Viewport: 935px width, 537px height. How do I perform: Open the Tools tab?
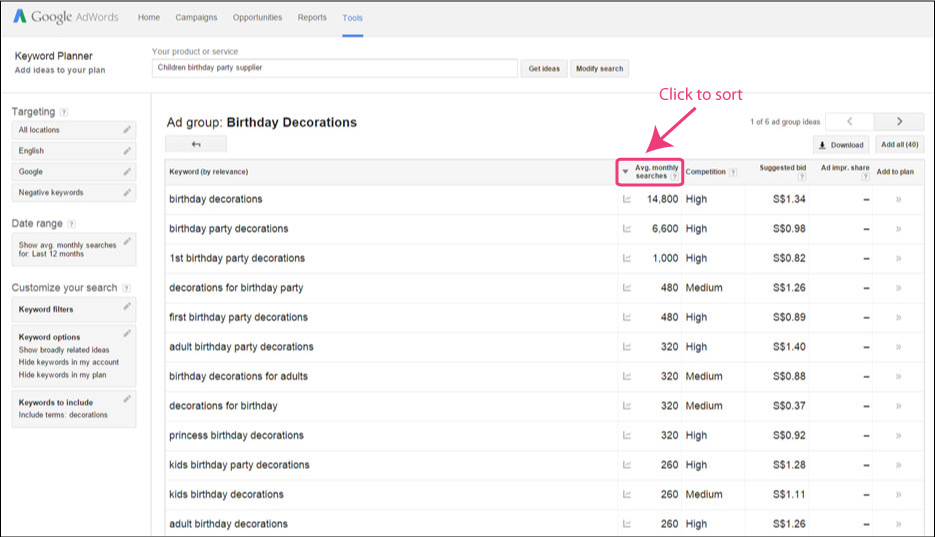352,18
